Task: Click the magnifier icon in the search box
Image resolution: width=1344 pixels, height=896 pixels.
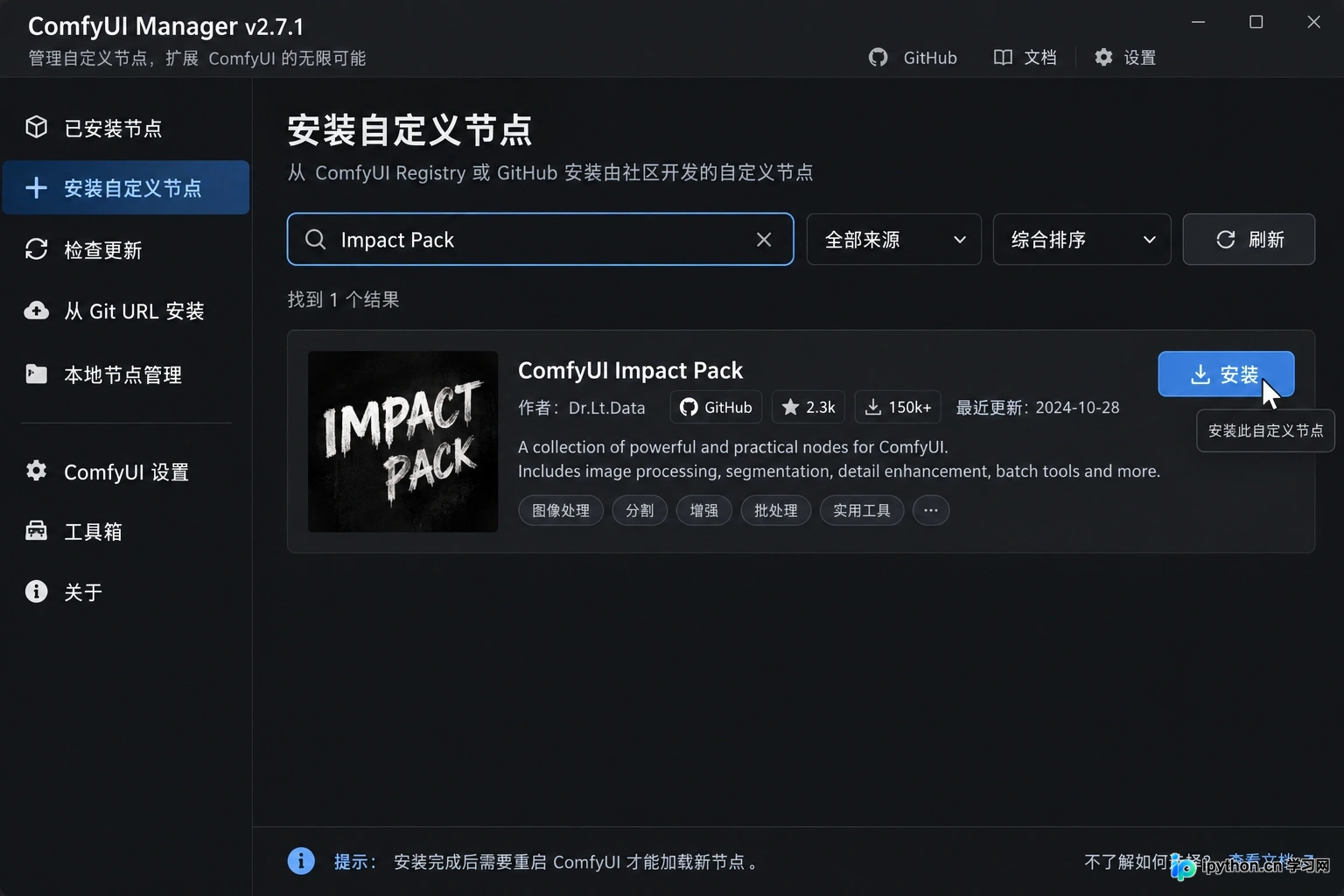Action: click(x=315, y=239)
